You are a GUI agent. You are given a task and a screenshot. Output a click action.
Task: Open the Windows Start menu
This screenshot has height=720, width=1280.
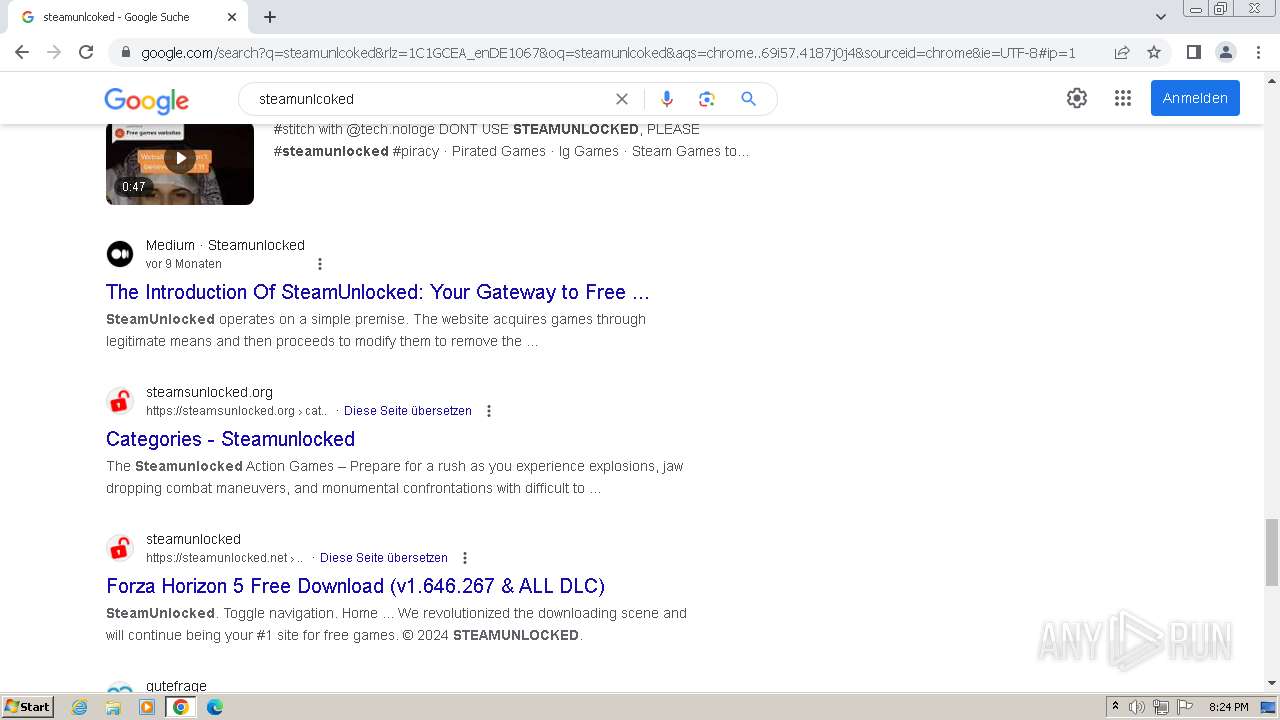click(28, 707)
